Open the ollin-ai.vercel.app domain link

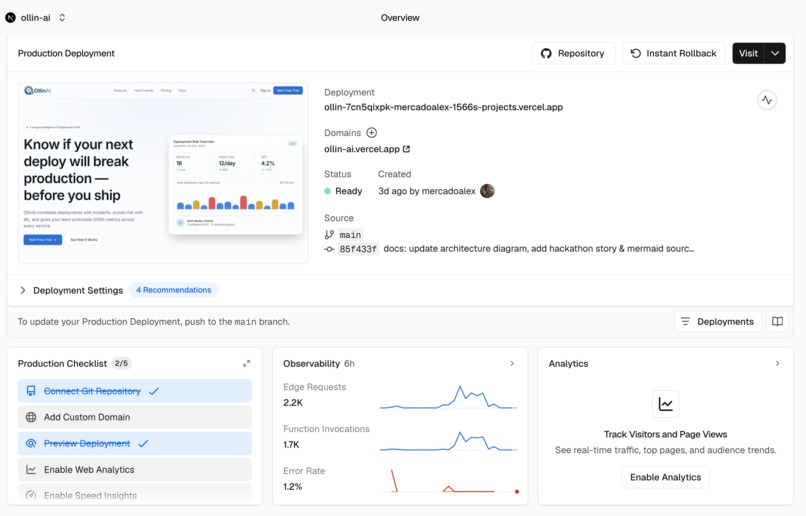361,149
